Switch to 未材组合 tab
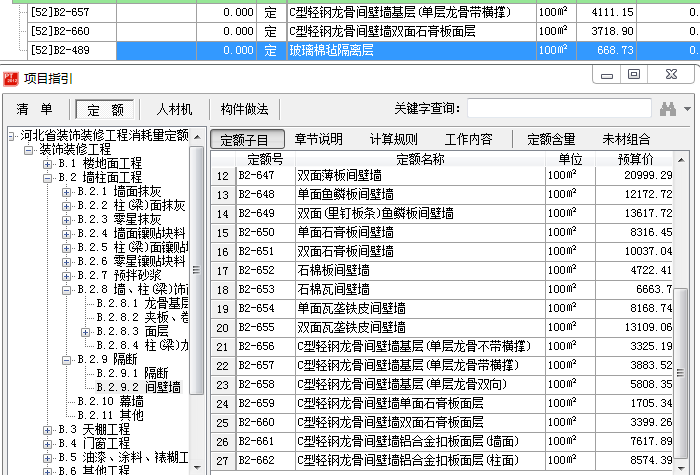The image size is (700, 475). point(626,139)
